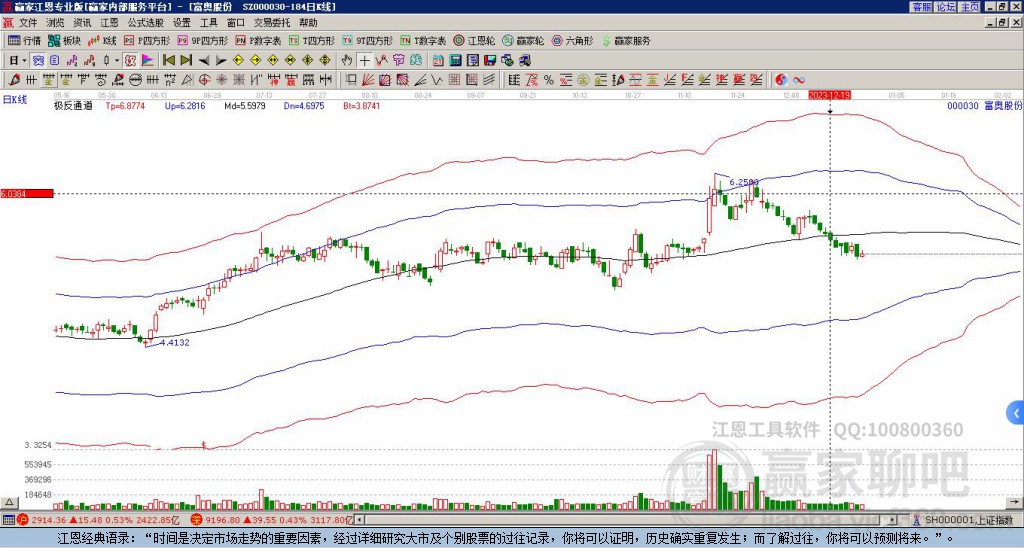Click the 论坛 forum button
This screenshot has width=1024, height=548.
point(945,7)
